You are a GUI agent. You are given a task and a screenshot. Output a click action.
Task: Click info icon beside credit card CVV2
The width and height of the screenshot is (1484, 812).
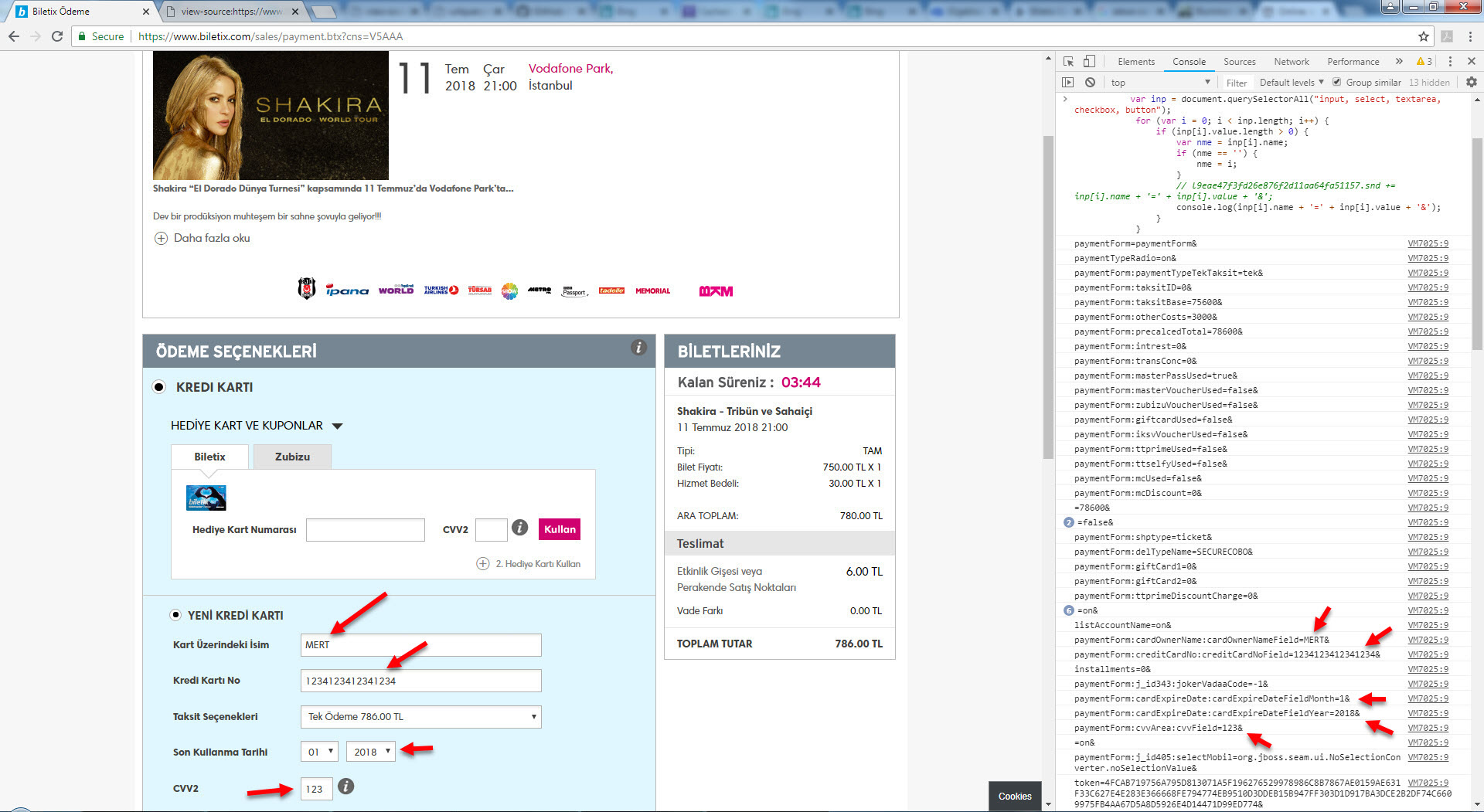346,787
